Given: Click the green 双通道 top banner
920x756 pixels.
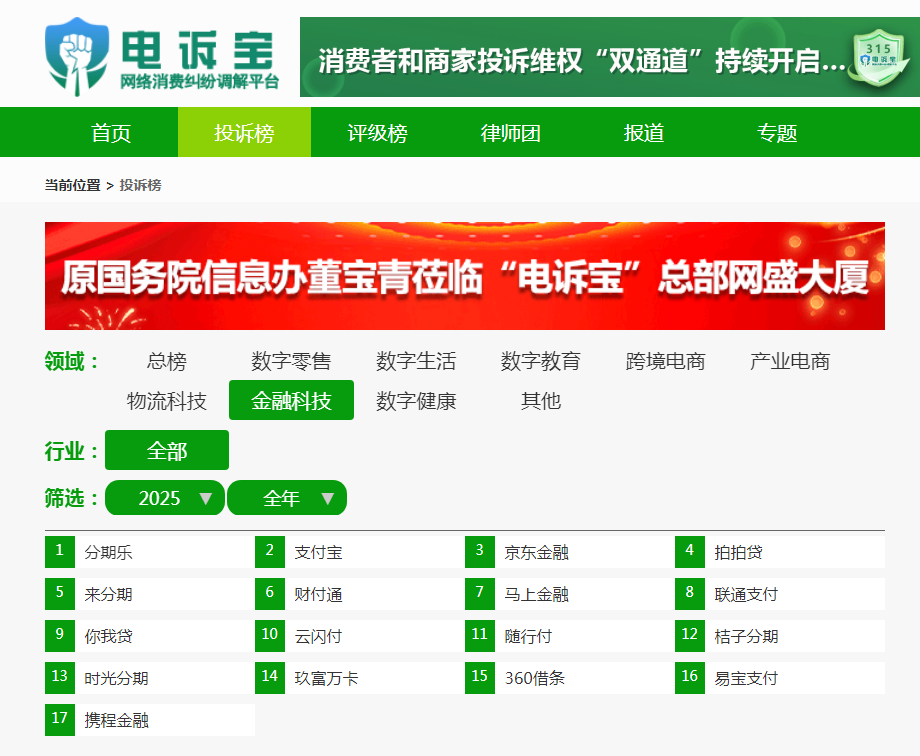Looking at the screenshot, I should [x=580, y=58].
